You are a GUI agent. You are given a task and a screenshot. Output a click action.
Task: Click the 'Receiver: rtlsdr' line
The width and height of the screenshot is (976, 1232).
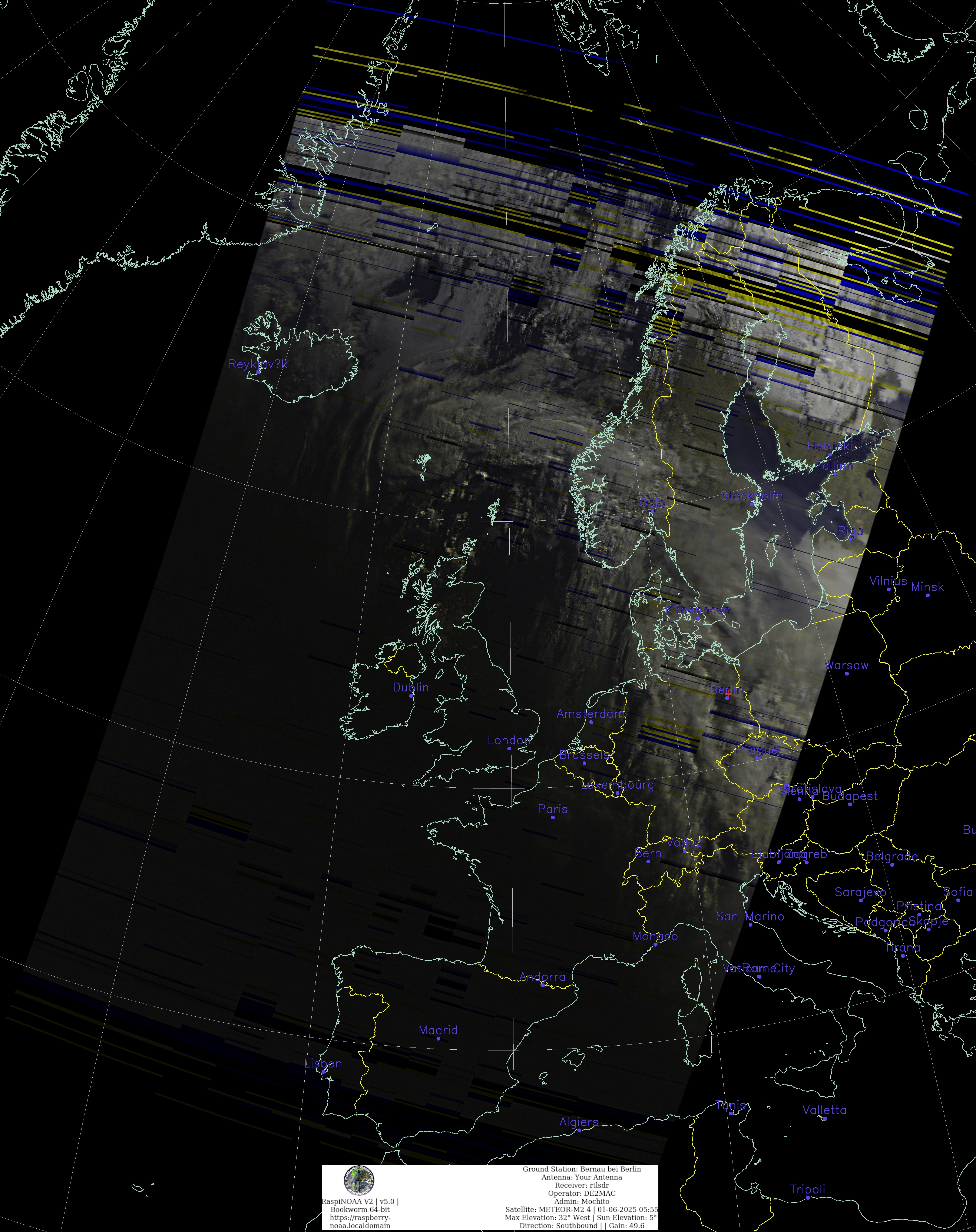click(582, 1186)
